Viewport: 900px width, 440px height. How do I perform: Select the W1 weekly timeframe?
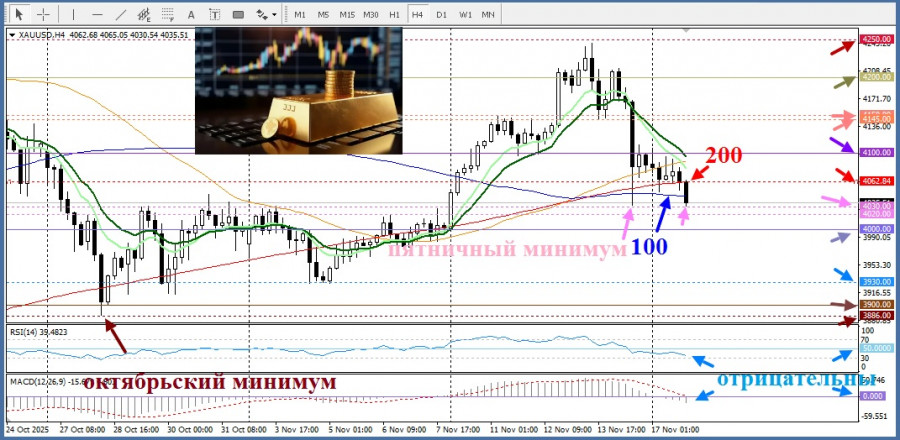click(465, 15)
